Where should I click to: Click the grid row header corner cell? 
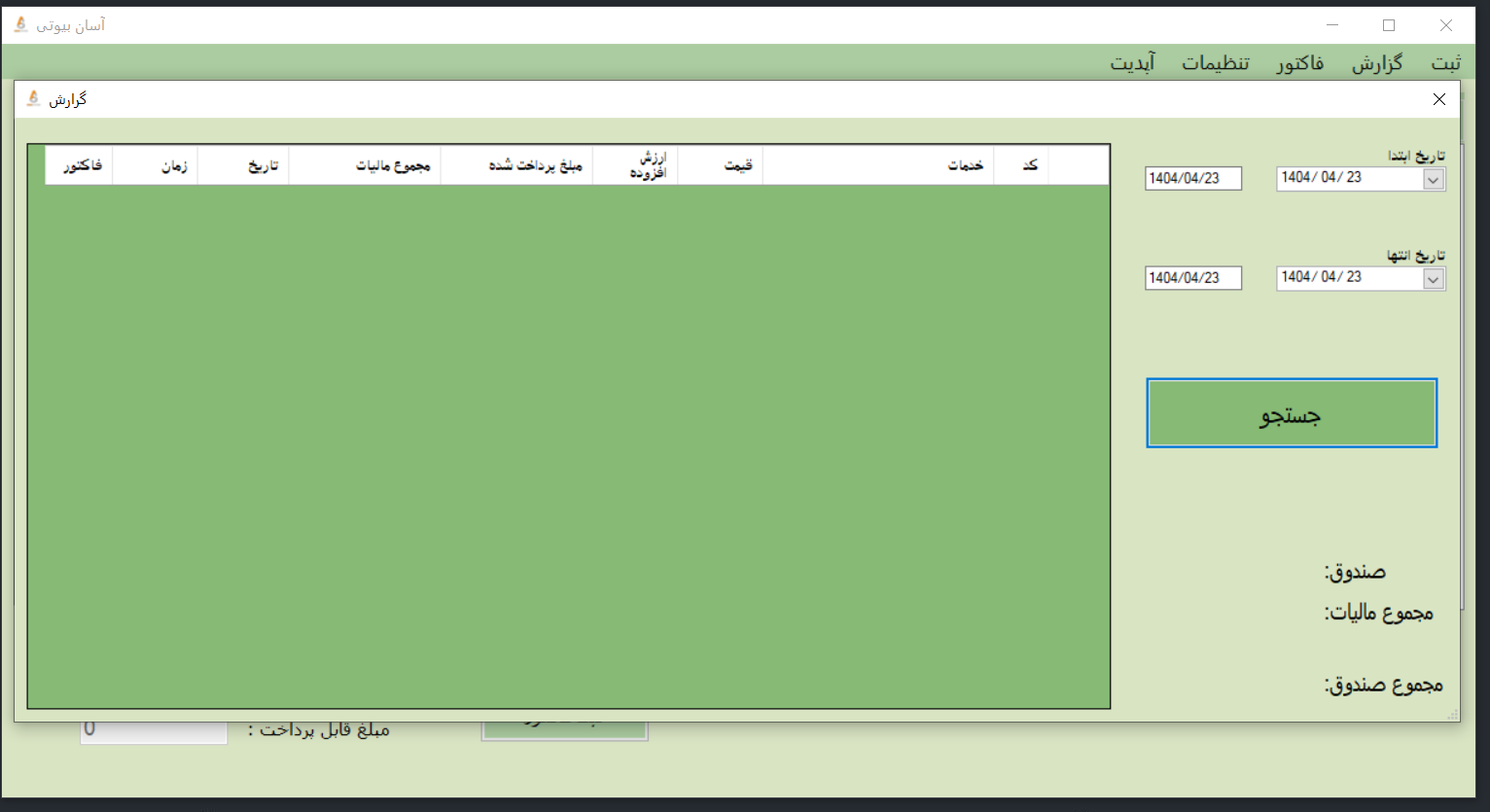tap(1079, 165)
